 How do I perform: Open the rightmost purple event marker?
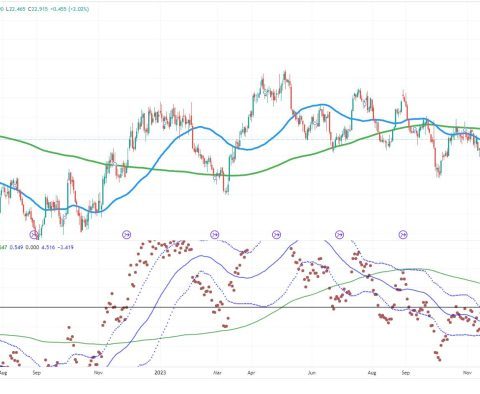point(403,235)
